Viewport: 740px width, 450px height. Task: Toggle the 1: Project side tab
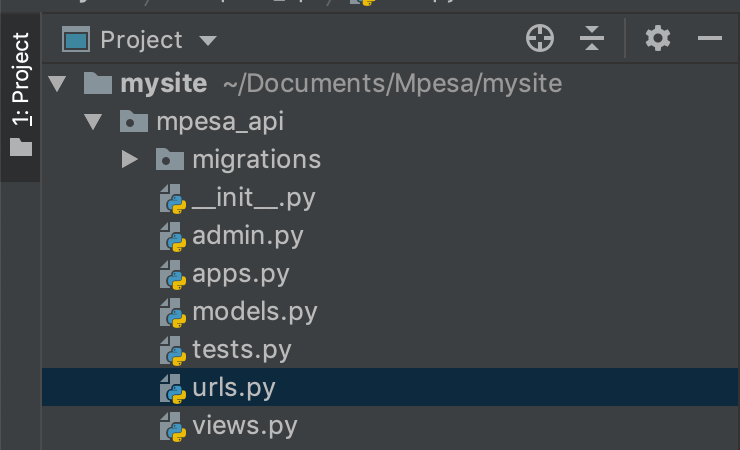point(20,97)
